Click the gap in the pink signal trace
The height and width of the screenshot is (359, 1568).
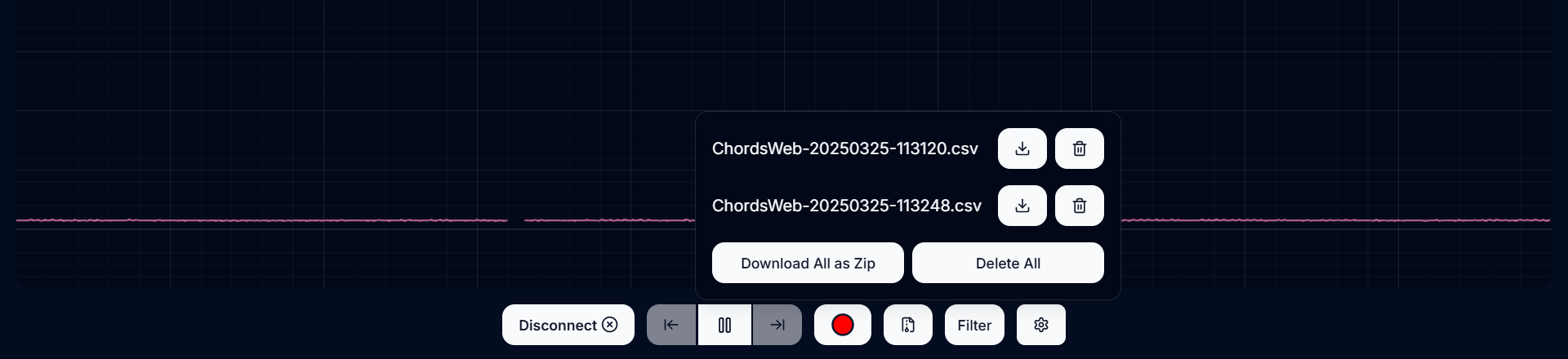tap(516, 220)
